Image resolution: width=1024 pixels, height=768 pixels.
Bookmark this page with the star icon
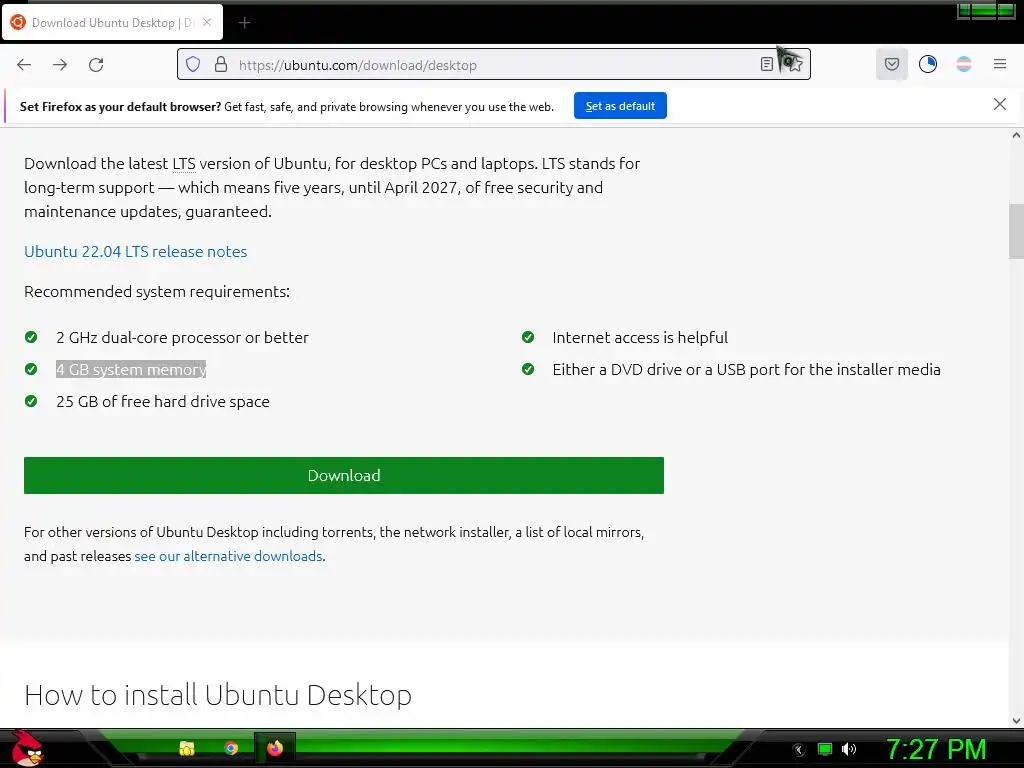[x=794, y=64]
